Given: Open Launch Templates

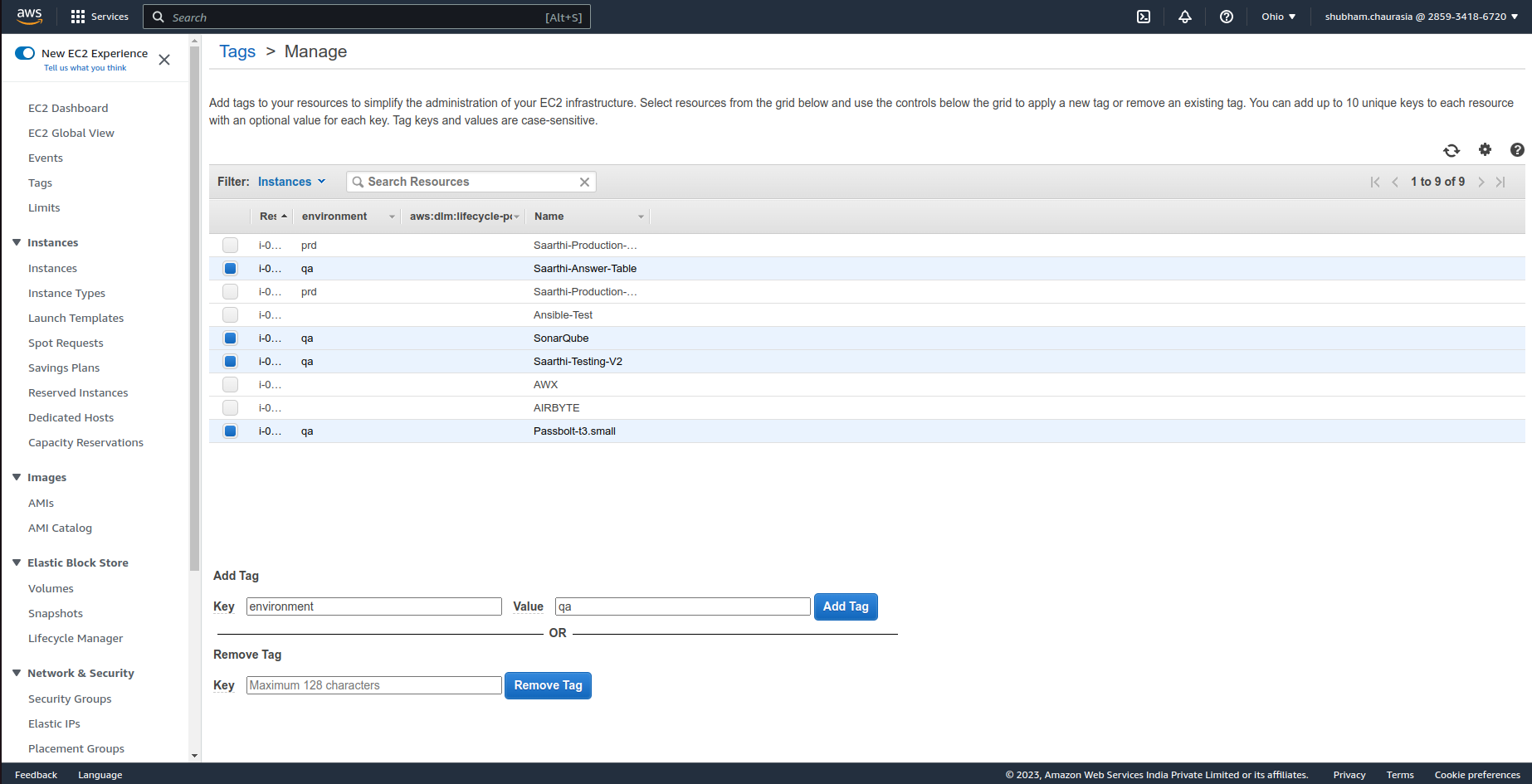Looking at the screenshot, I should pyautogui.click(x=76, y=318).
